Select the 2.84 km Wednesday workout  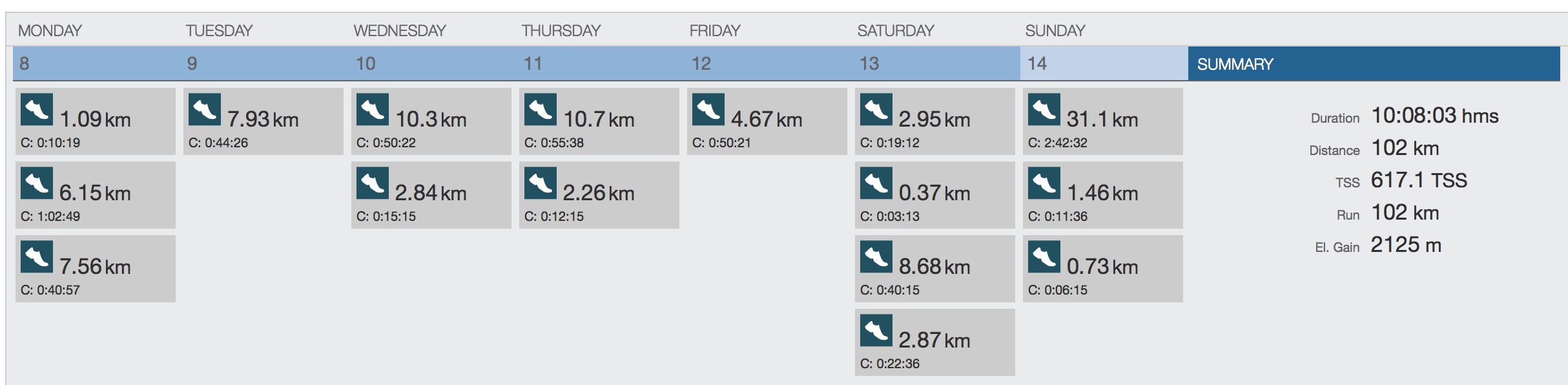(x=431, y=195)
